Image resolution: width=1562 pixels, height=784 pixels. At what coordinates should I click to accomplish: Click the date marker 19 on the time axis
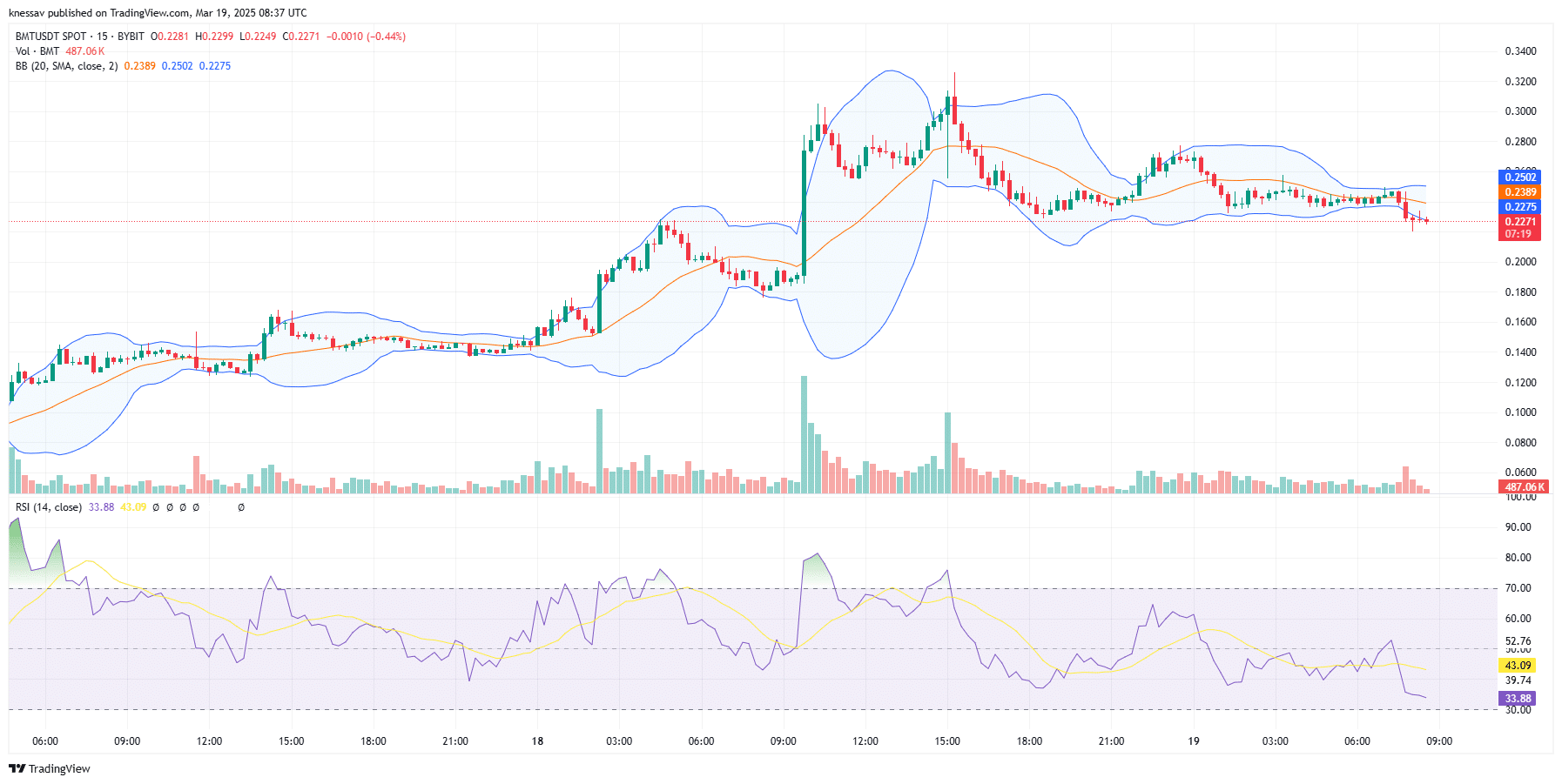[1194, 741]
